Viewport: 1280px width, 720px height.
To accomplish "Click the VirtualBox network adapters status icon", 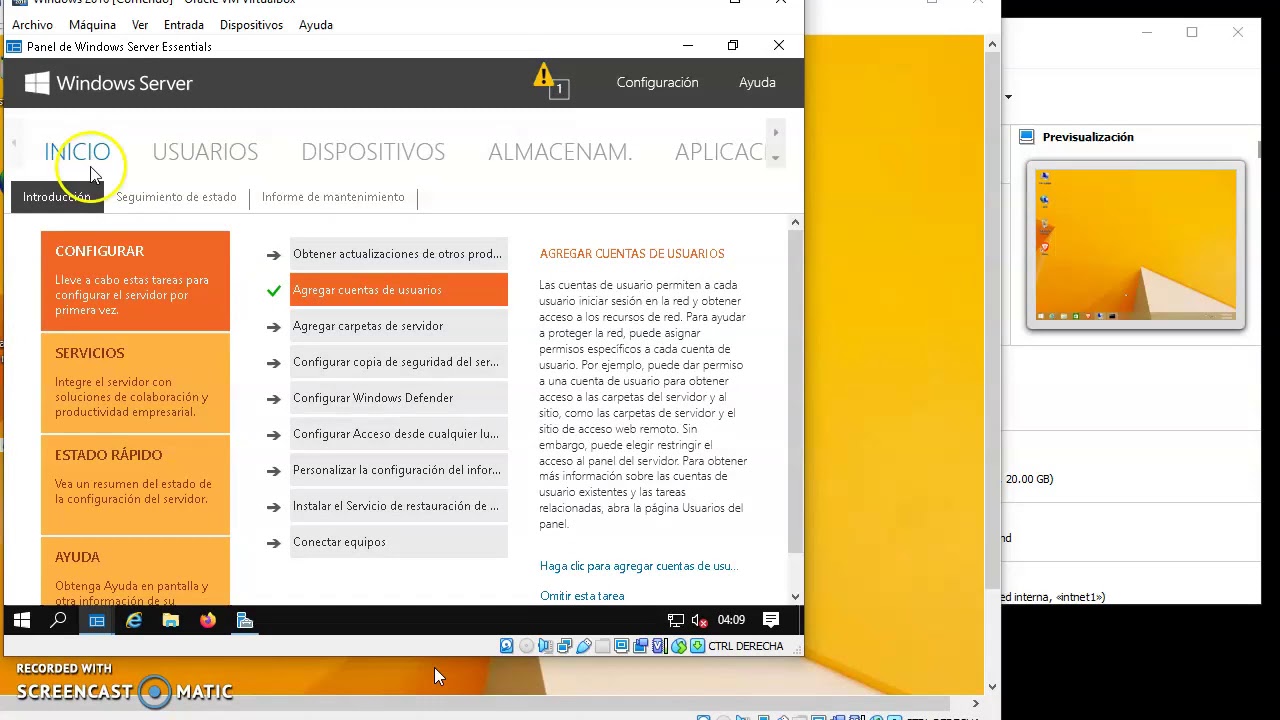I will (x=564, y=646).
